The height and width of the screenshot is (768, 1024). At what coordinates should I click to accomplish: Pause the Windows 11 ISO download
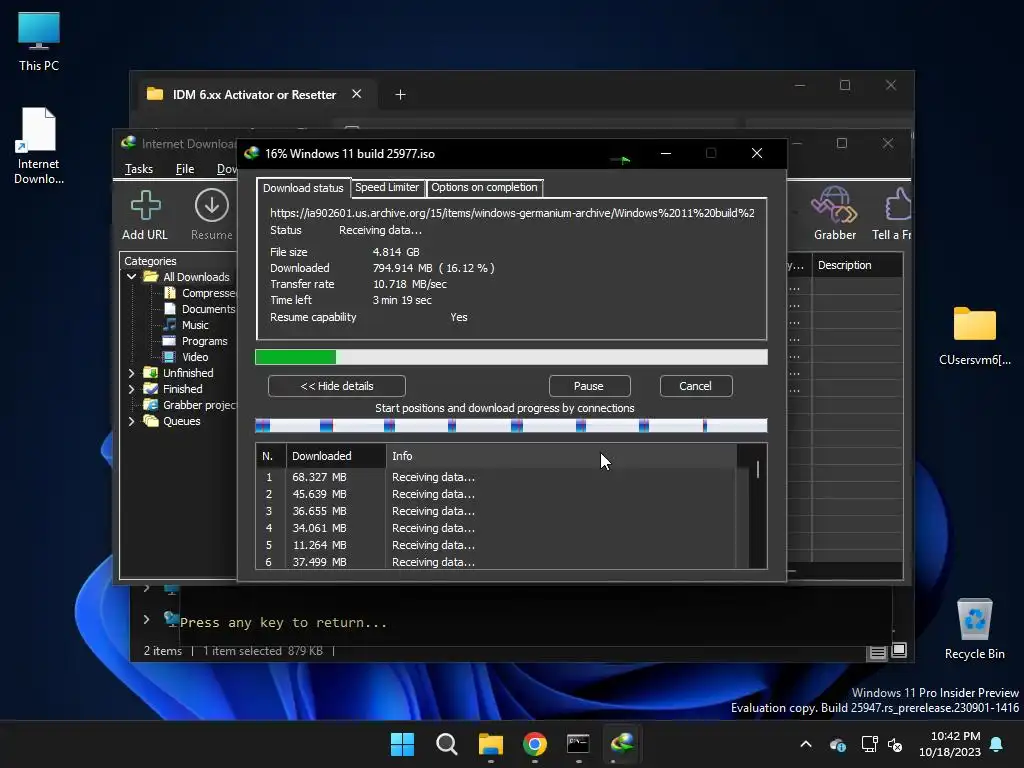pyautogui.click(x=589, y=386)
